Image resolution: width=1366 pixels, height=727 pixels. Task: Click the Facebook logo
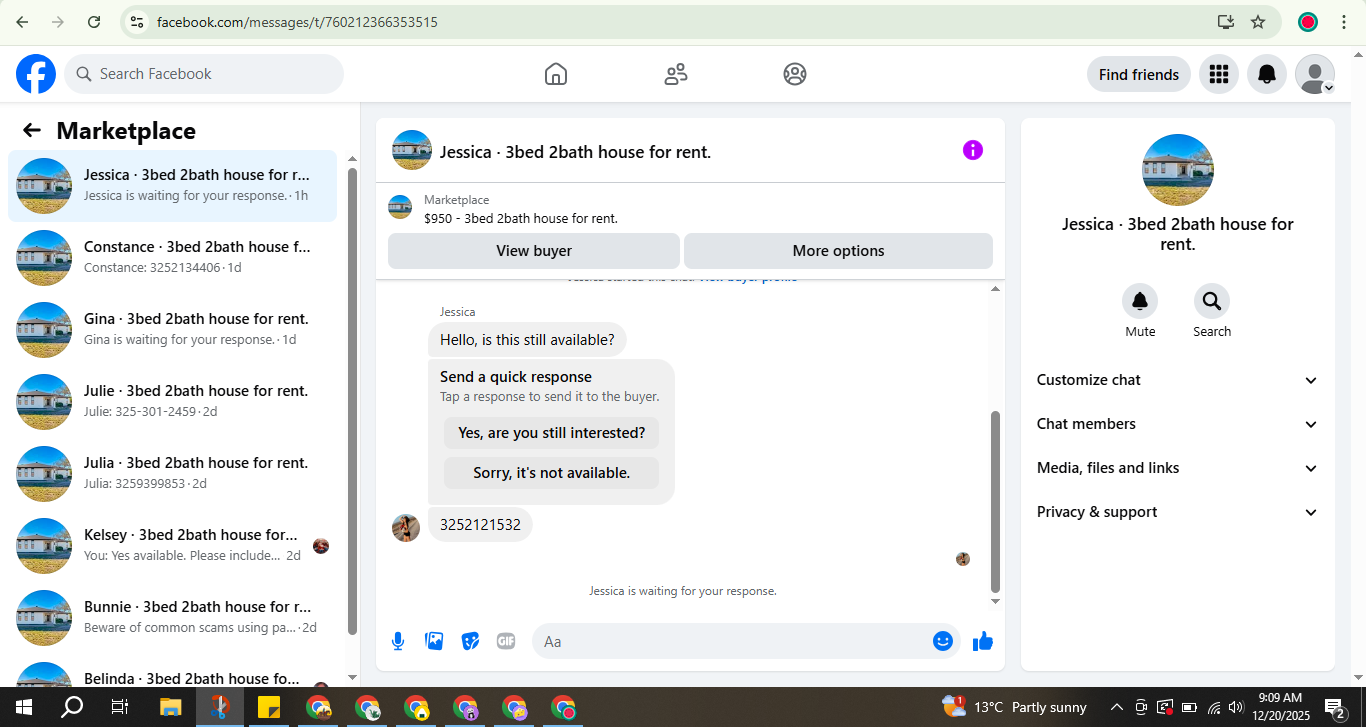(x=36, y=74)
